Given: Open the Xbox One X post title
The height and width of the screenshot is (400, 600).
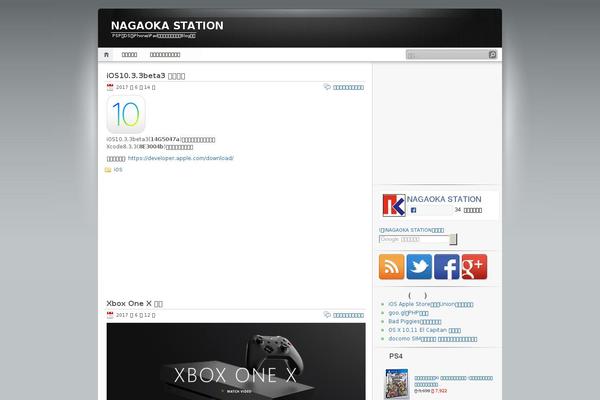Looking at the screenshot, I should coord(135,304).
